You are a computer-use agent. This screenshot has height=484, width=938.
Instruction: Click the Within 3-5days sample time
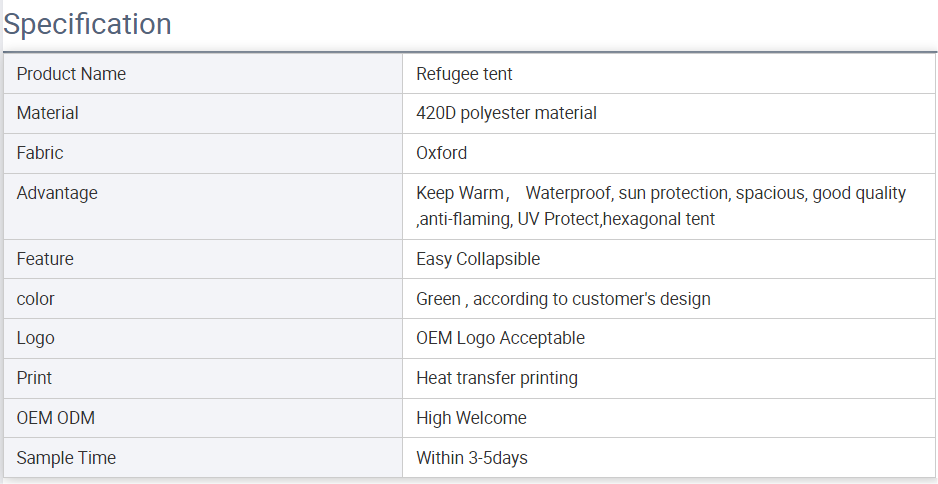coord(472,458)
